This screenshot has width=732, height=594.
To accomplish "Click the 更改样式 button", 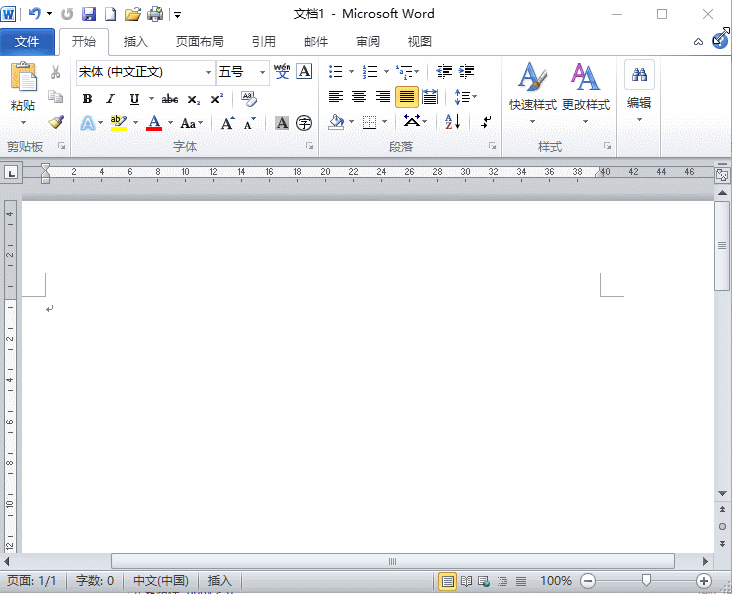I will [585, 93].
